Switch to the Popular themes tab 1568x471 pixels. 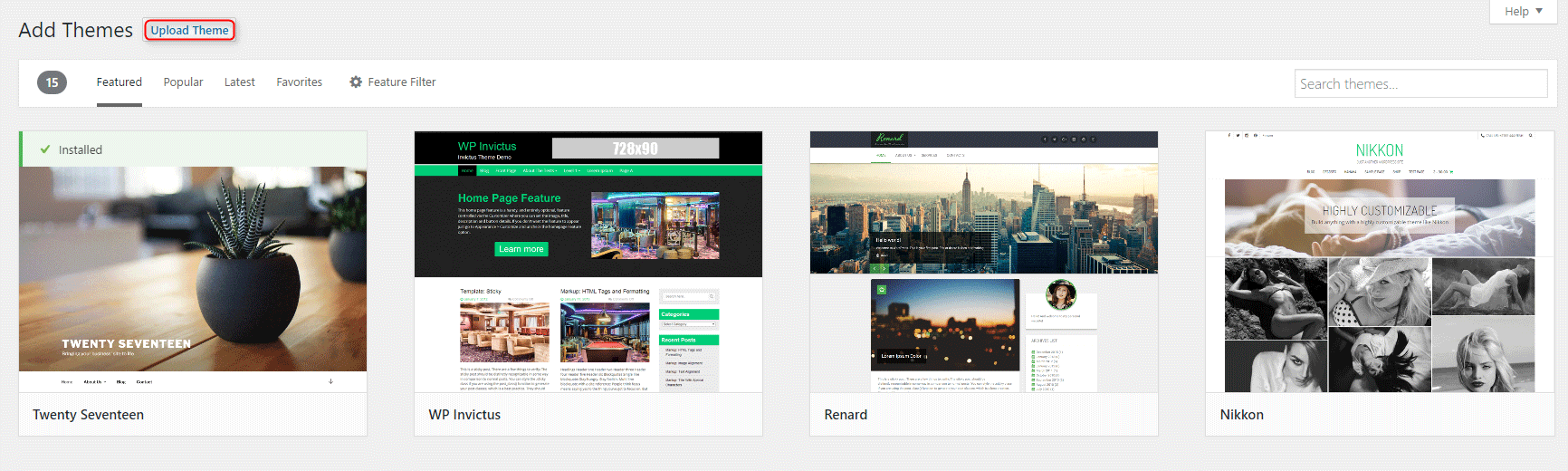pyautogui.click(x=183, y=82)
